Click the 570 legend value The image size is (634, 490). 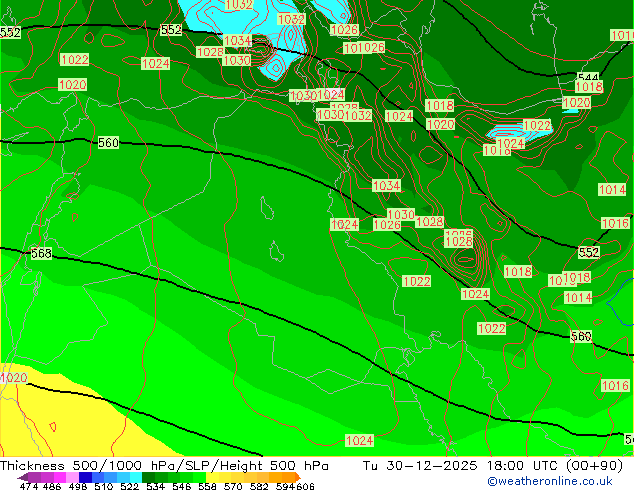tap(233, 486)
